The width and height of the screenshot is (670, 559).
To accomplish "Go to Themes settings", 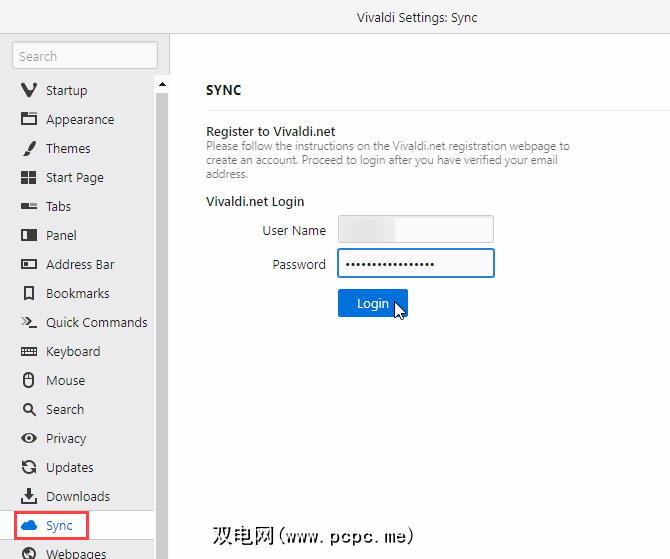I will point(77,148).
